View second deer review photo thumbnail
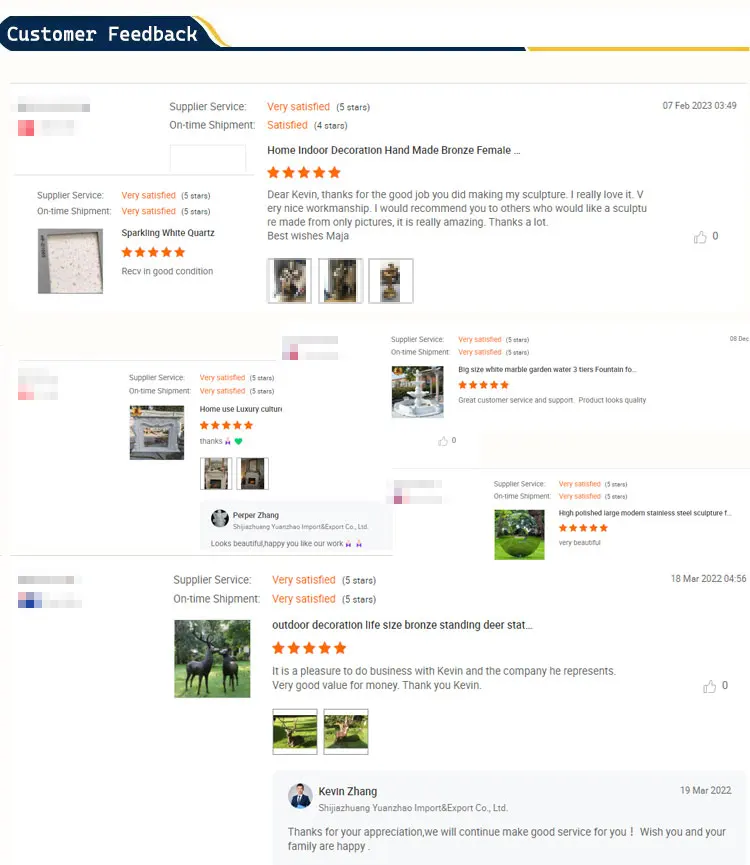This screenshot has height=865, width=750. pos(346,731)
